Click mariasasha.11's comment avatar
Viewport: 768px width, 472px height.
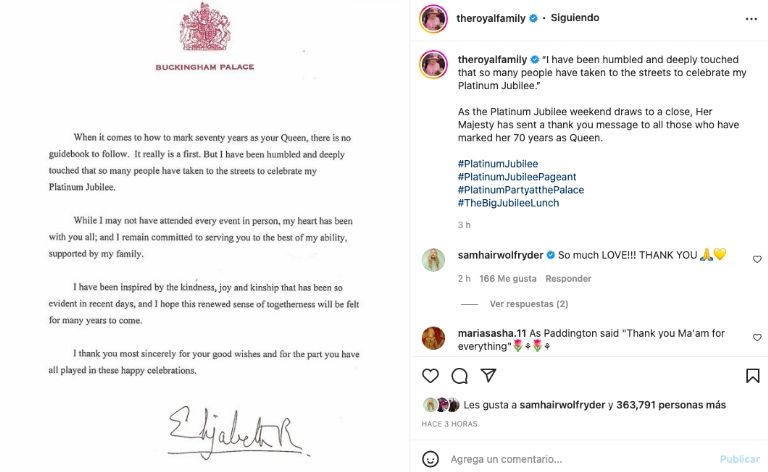pyautogui.click(x=432, y=338)
